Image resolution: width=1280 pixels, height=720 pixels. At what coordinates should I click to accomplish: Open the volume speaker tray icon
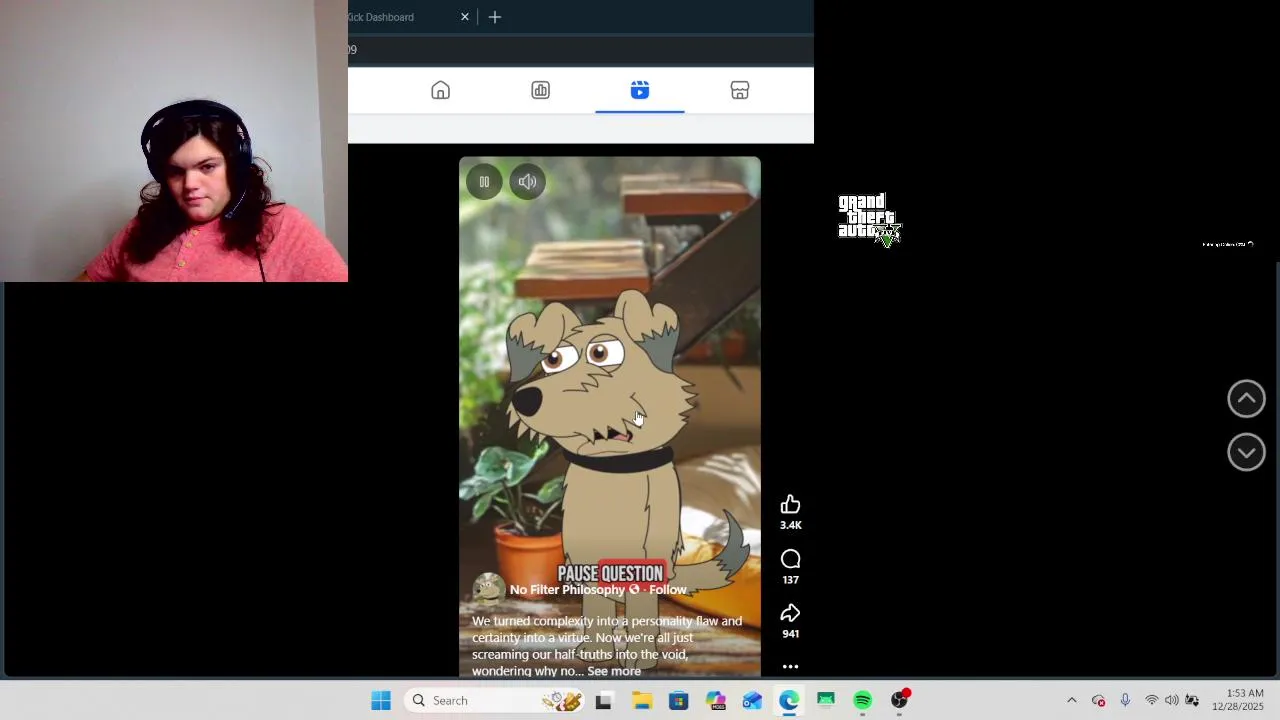(x=1171, y=701)
